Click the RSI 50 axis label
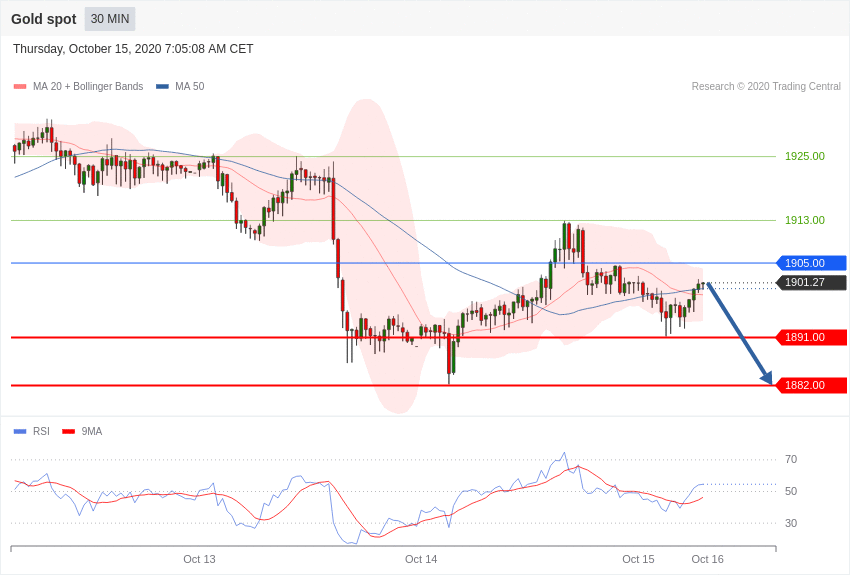Image resolution: width=850 pixels, height=576 pixels. point(791,491)
